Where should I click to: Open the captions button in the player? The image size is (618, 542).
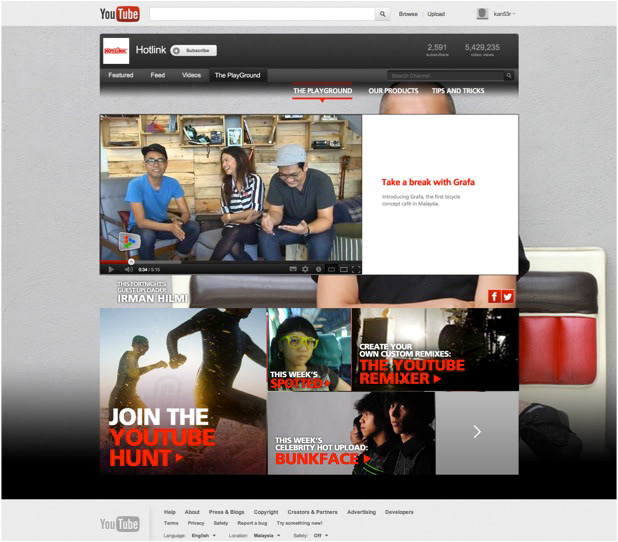point(293,269)
